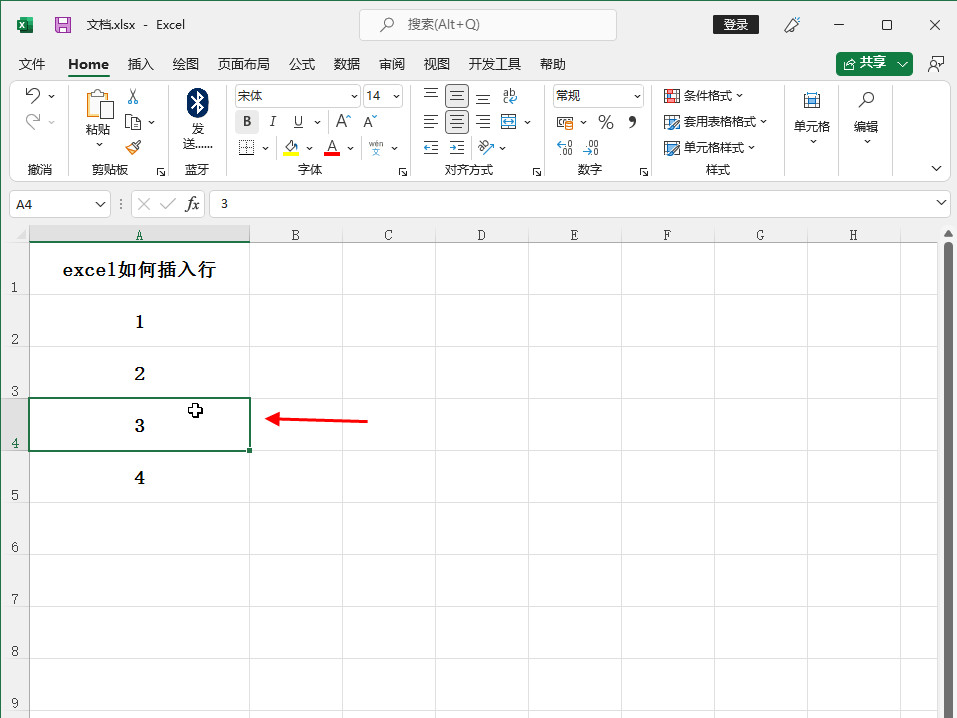Click the Wrap Text icon

point(510,96)
